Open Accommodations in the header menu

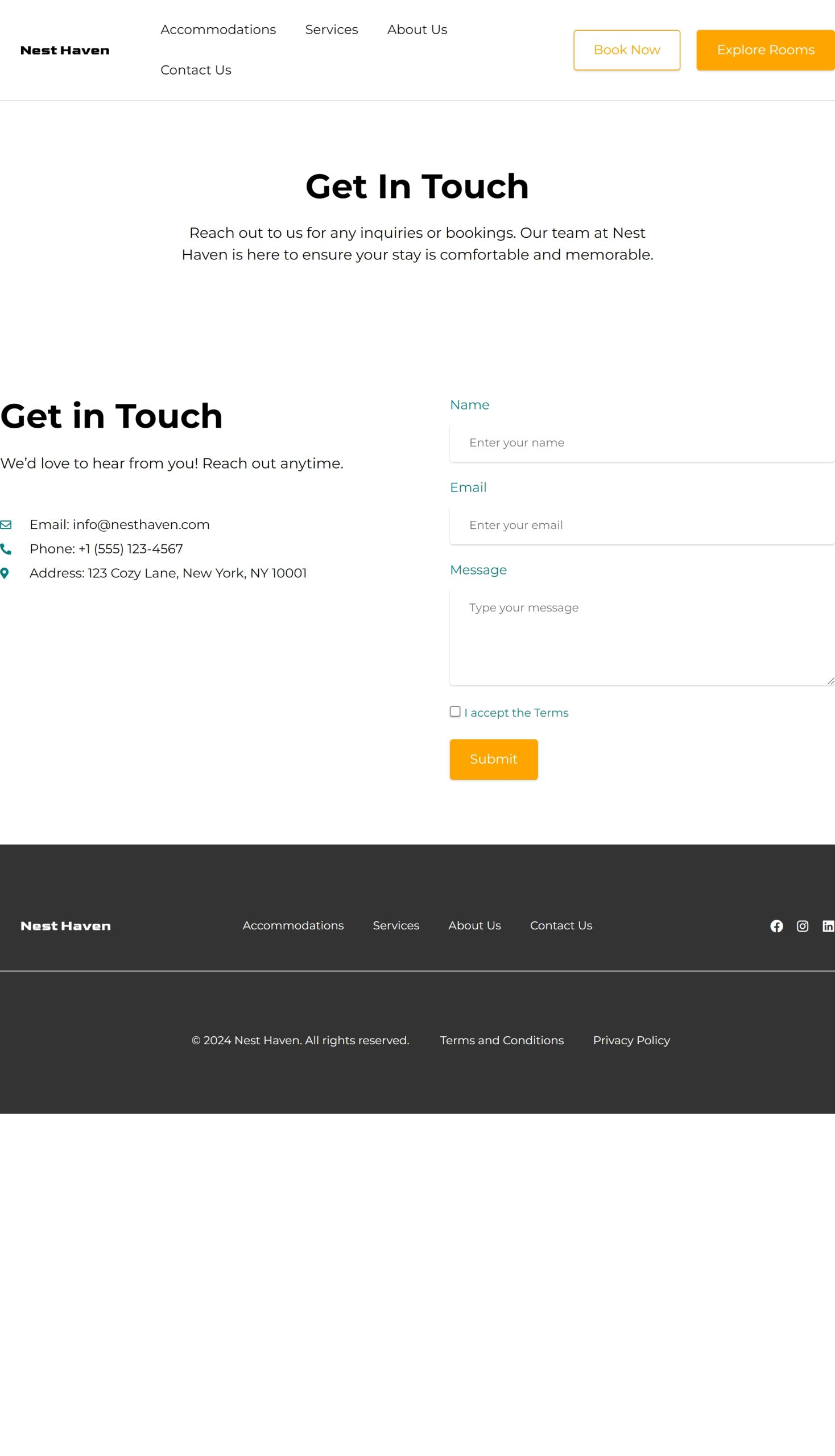[218, 30]
